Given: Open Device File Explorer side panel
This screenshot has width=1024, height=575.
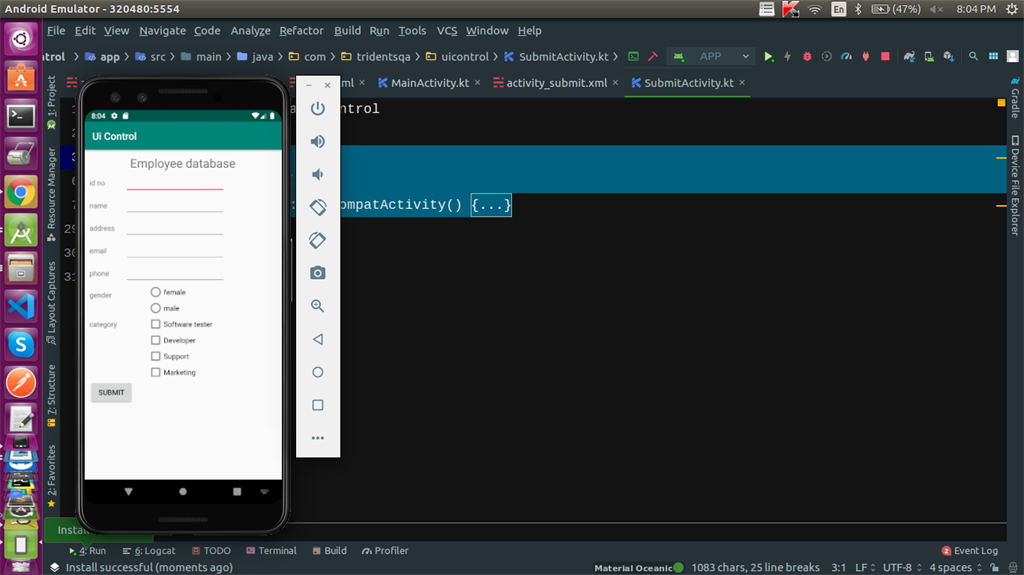Looking at the screenshot, I should 1015,186.
